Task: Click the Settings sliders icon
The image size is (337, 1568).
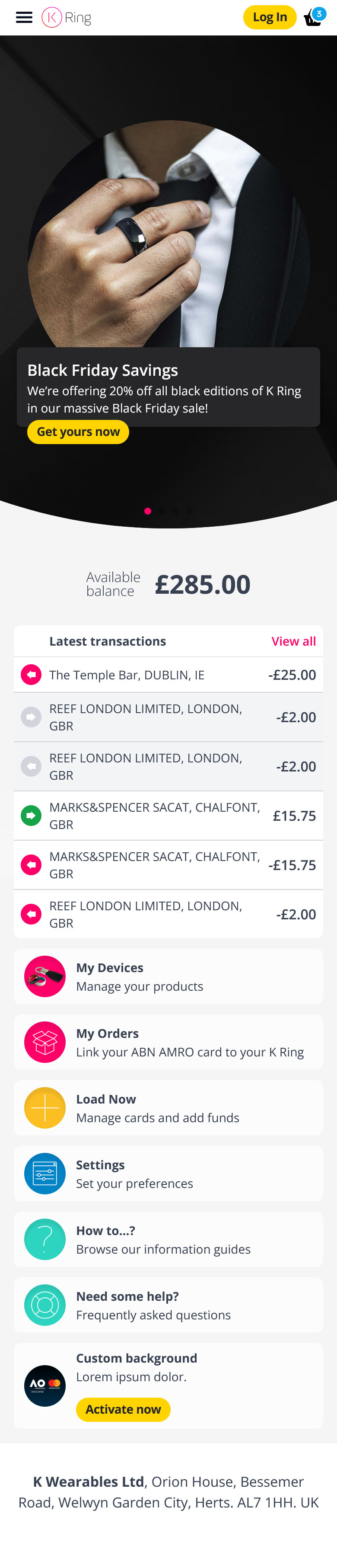Action: tap(45, 1173)
